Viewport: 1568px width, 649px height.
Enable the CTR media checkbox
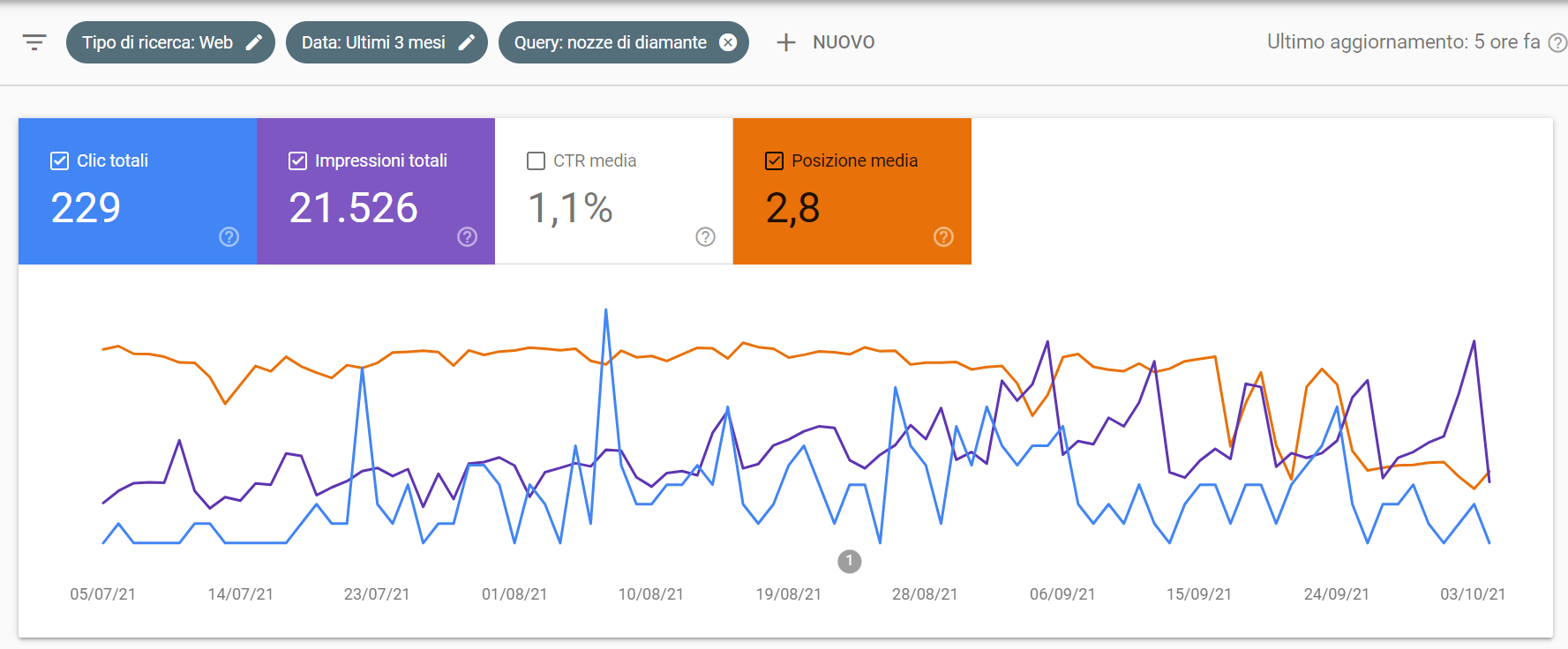[x=536, y=160]
